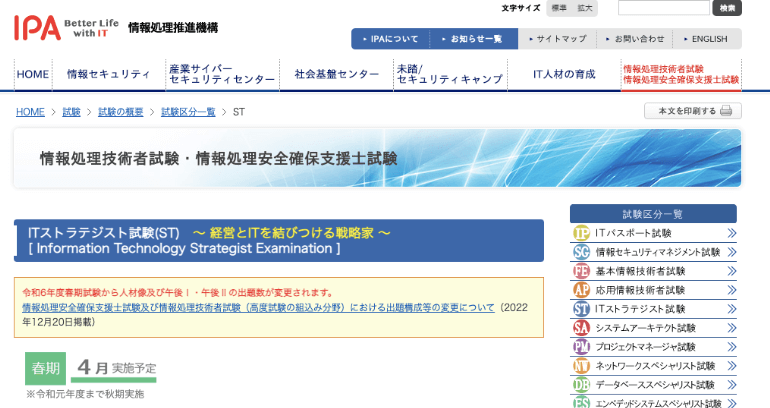Open 産業サイバーセキュリティセンター tab

(222, 74)
